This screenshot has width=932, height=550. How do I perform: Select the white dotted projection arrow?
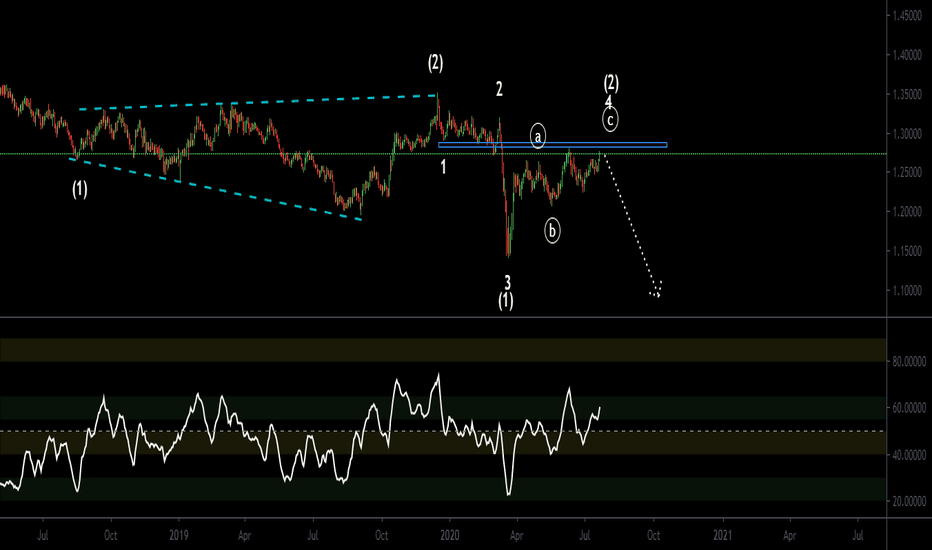[632, 225]
